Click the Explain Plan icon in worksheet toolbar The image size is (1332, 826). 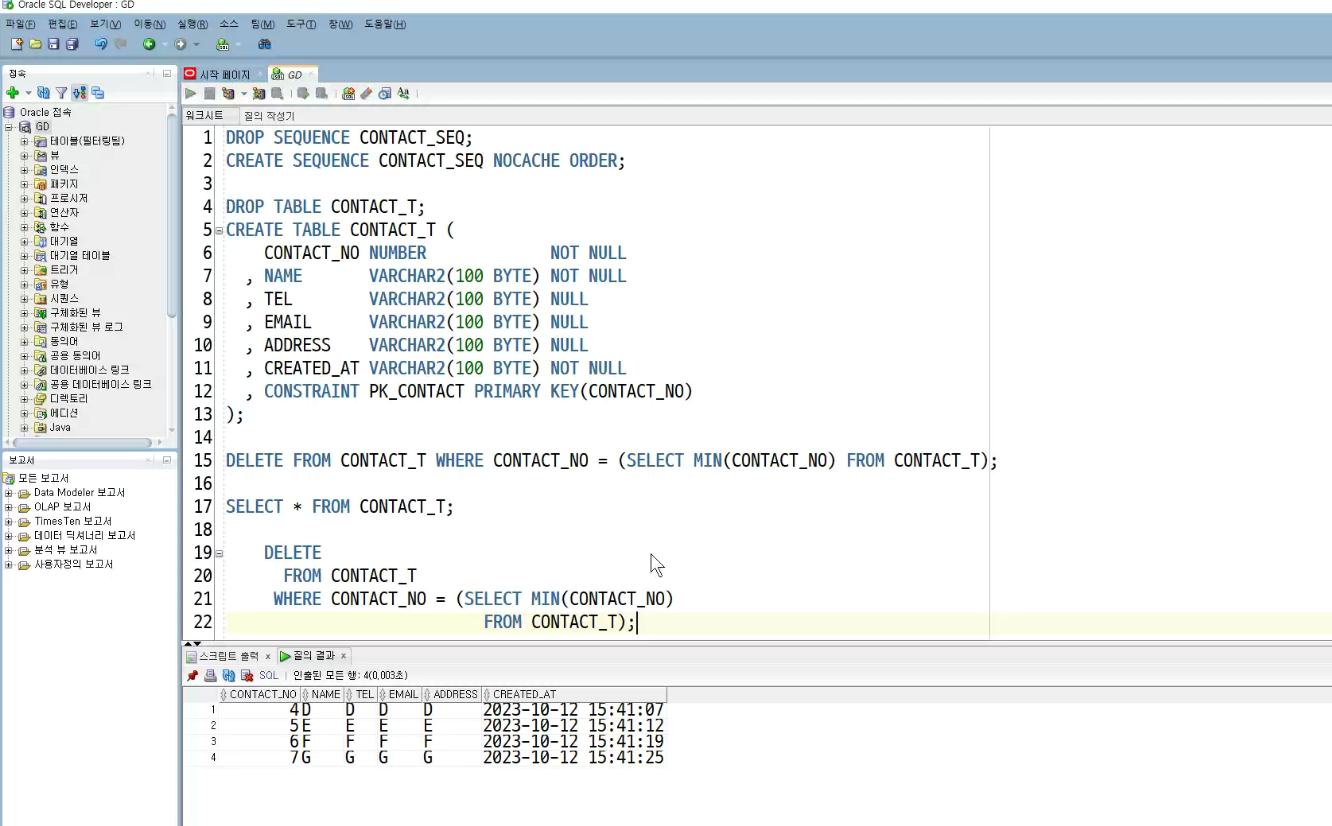click(x=228, y=93)
